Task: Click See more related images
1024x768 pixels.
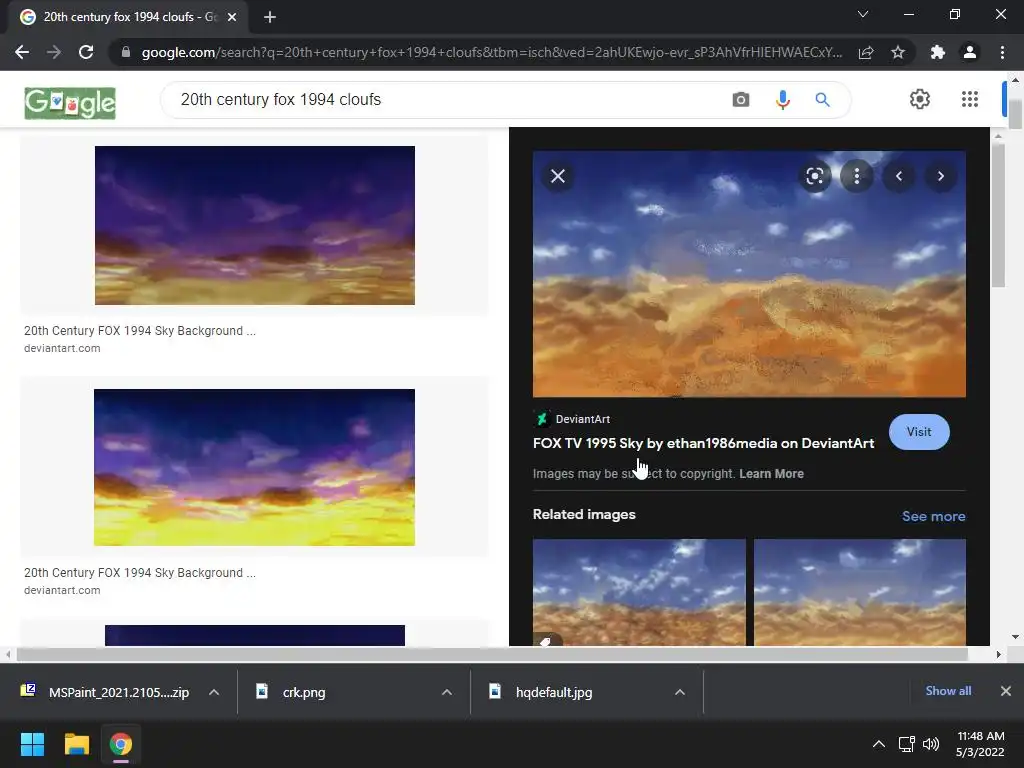Action: coord(933,516)
